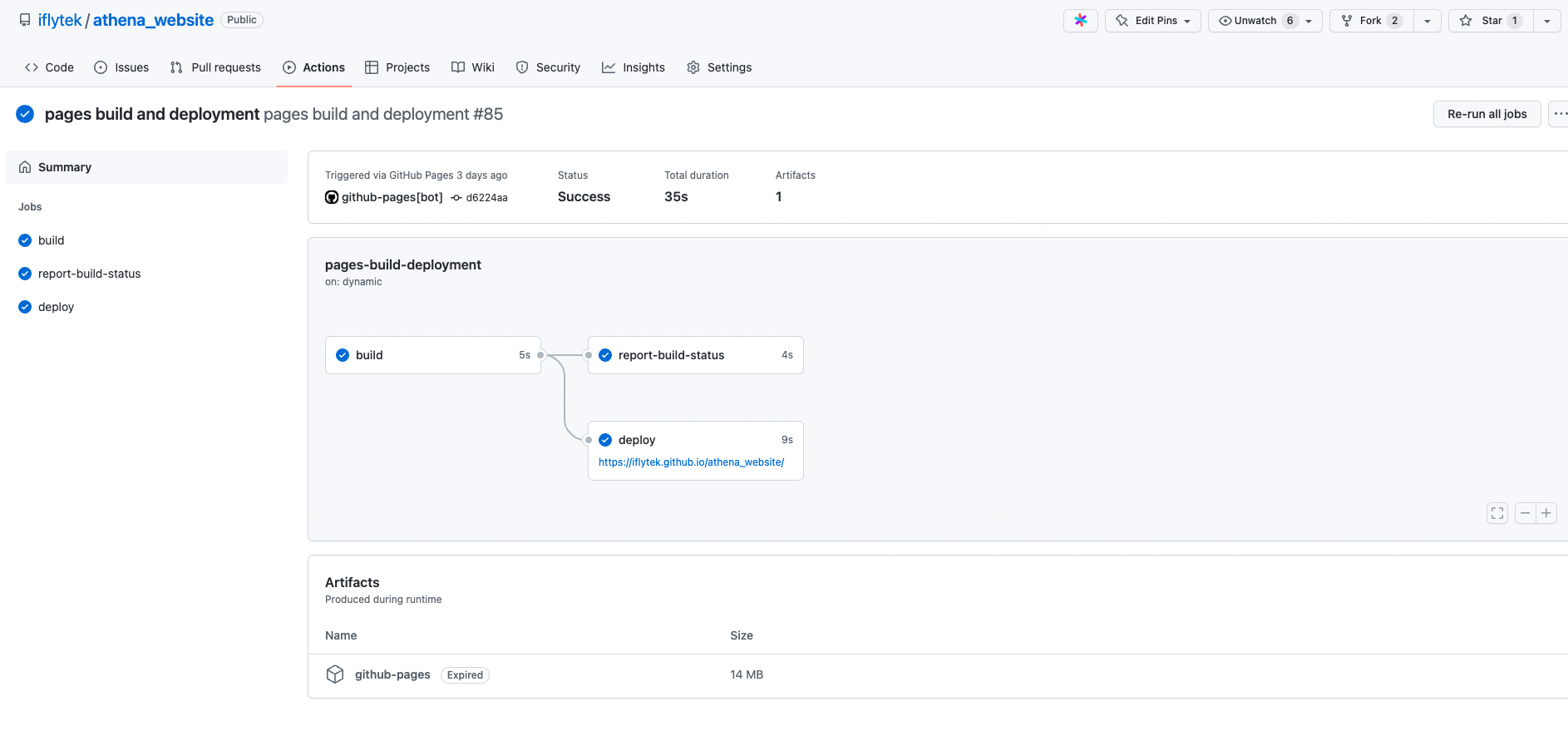Click the Fork icon
This screenshot has width=1568, height=731.
pyautogui.click(x=1347, y=21)
